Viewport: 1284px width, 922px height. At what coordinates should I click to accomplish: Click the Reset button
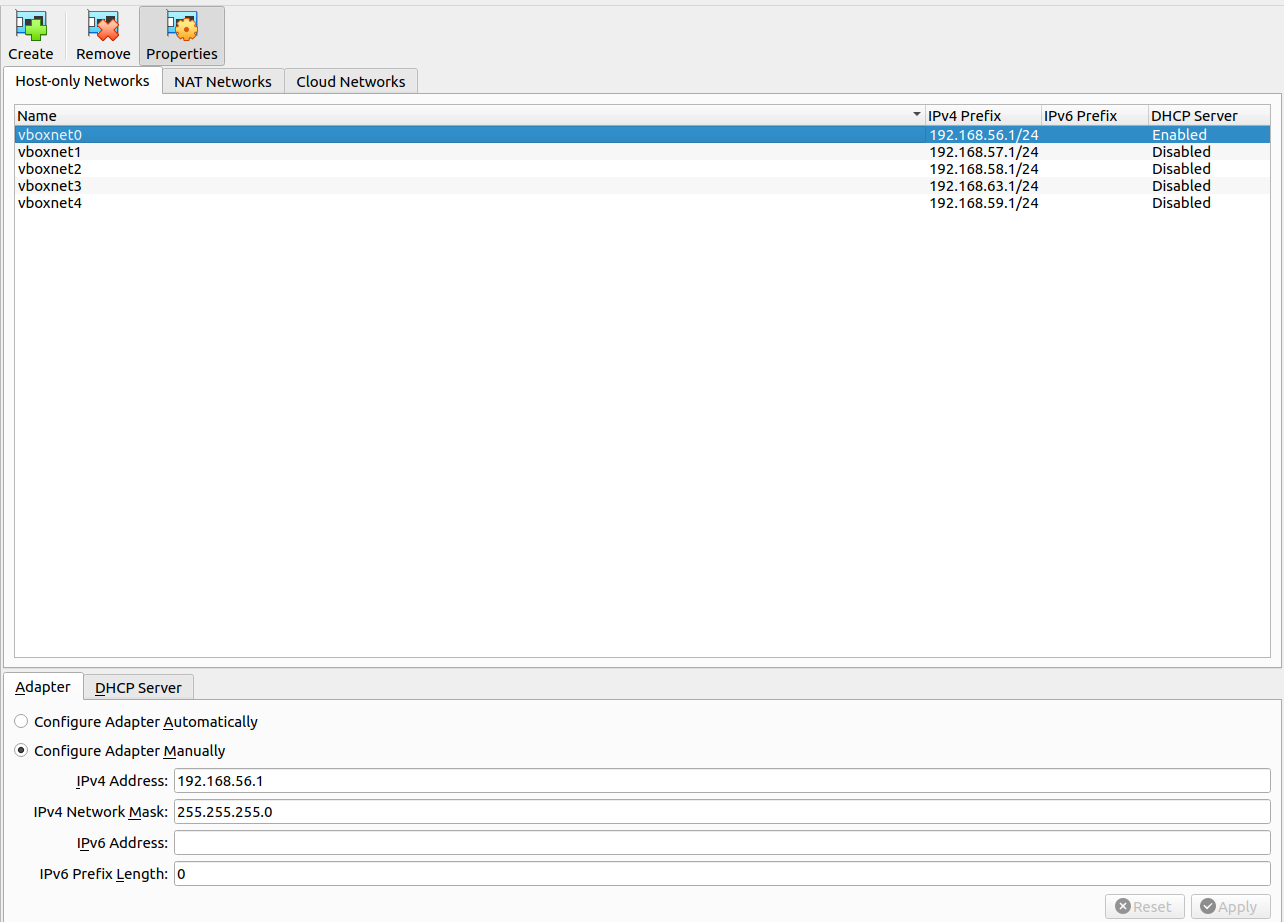click(x=1144, y=907)
